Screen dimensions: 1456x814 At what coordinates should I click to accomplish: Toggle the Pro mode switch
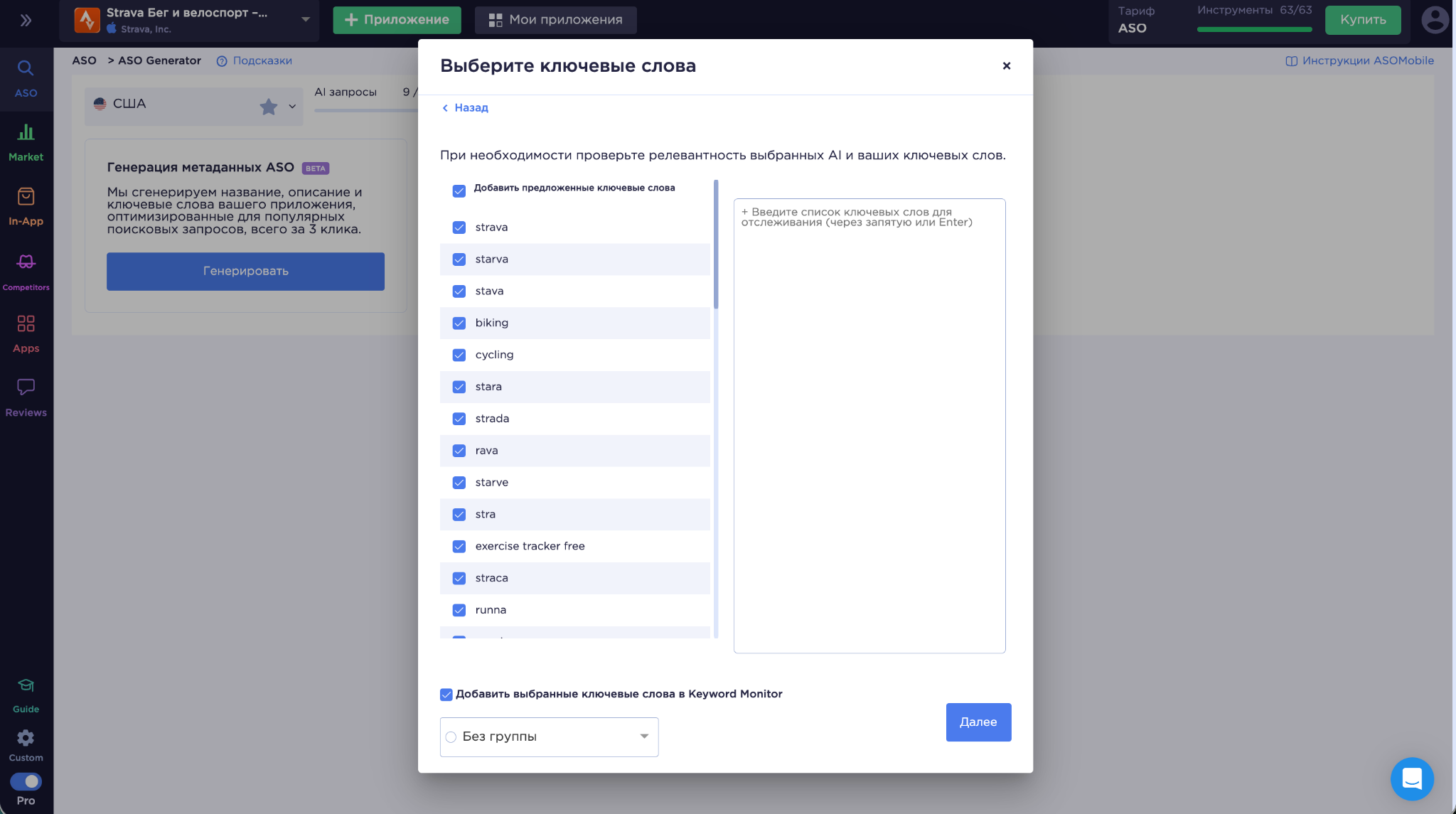(x=26, y=781)
